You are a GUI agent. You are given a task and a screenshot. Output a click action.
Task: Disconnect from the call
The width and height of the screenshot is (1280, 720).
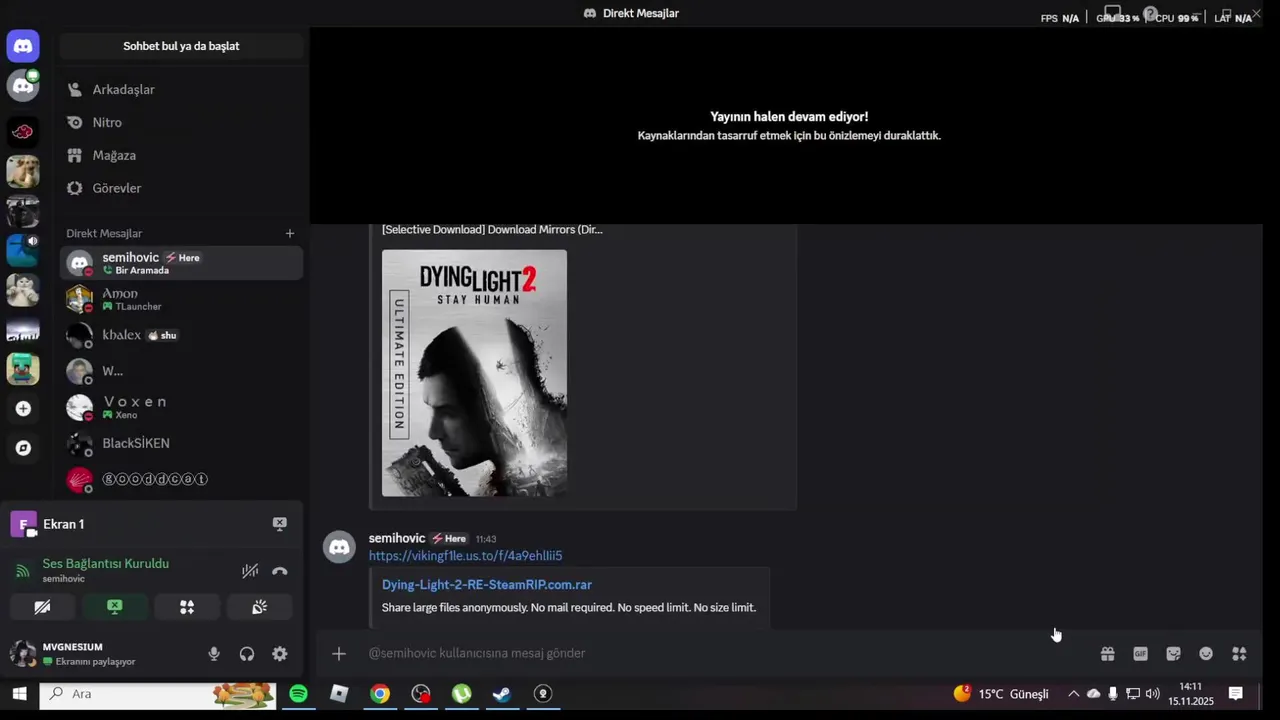(280, 571)
